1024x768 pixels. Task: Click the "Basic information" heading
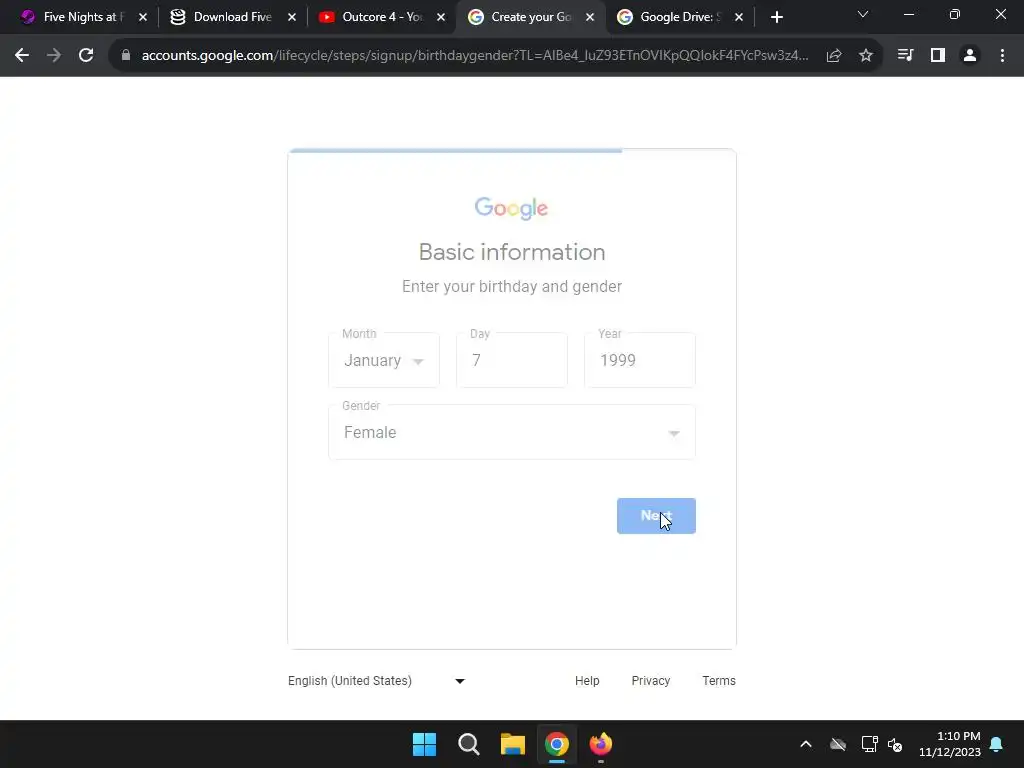tap(512, 252)
